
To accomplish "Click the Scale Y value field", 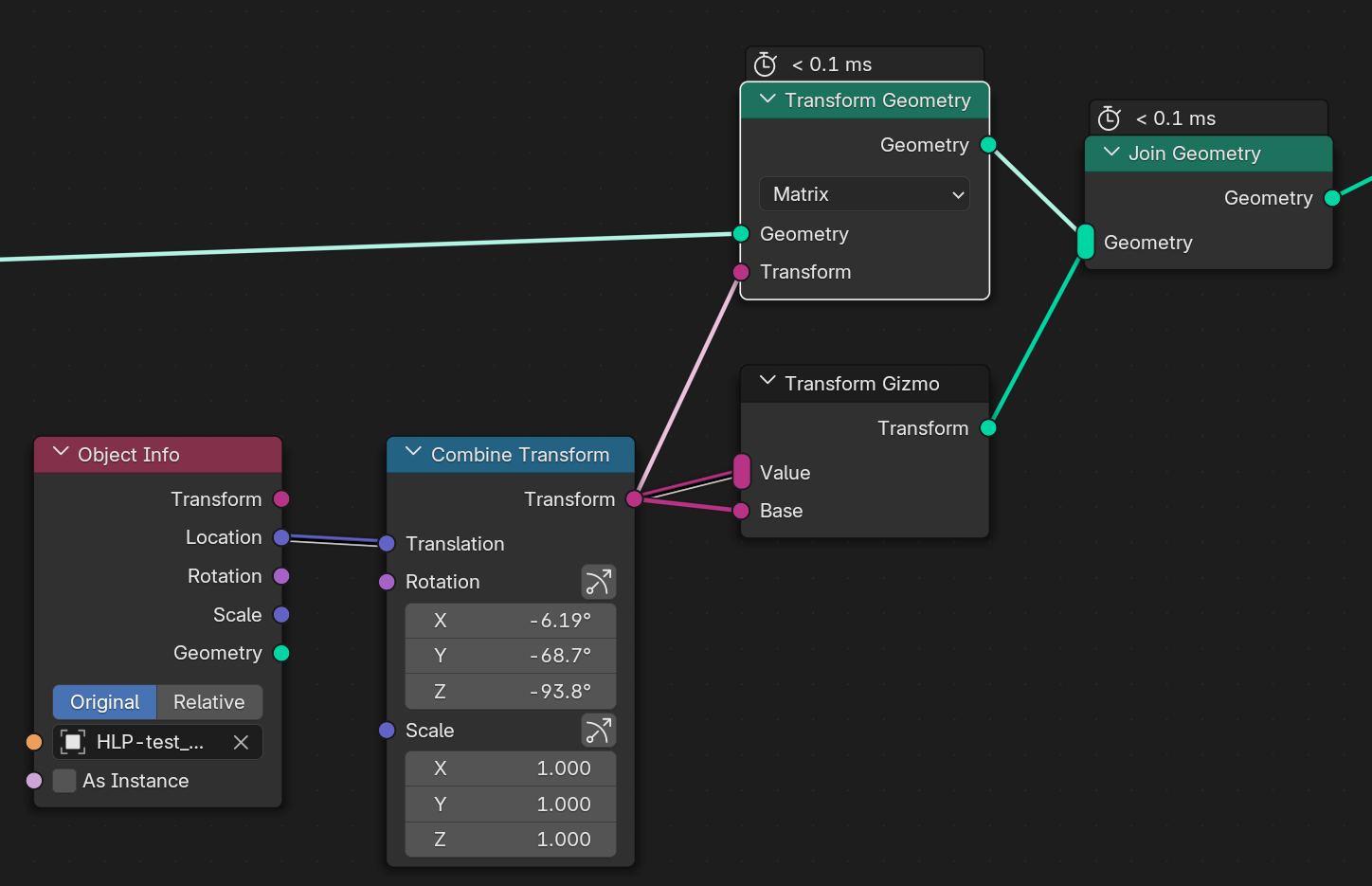I will coord(511,805).
